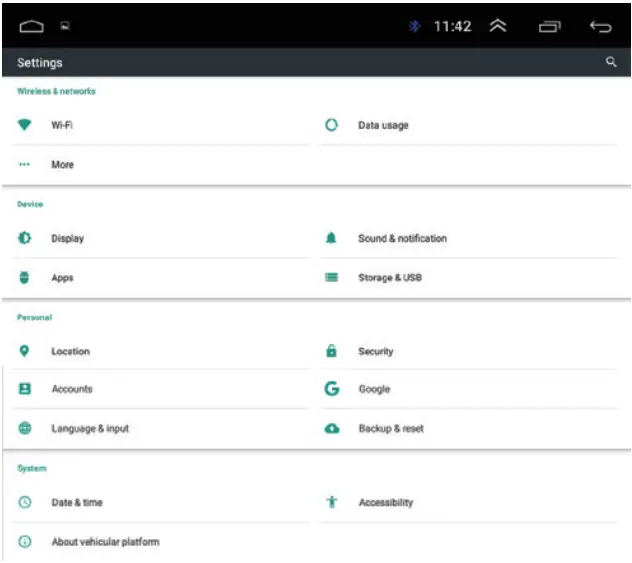
Task: Tap the Backup & reset cloud icon
Action: 332,428
